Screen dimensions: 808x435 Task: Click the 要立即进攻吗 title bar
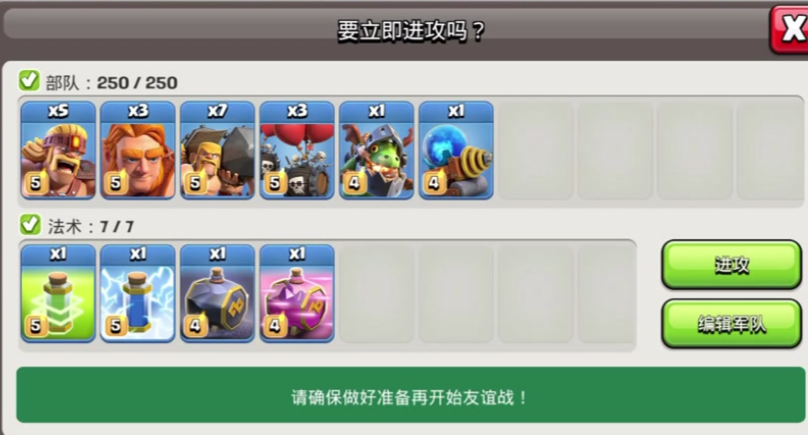click(x=411, y=31)
